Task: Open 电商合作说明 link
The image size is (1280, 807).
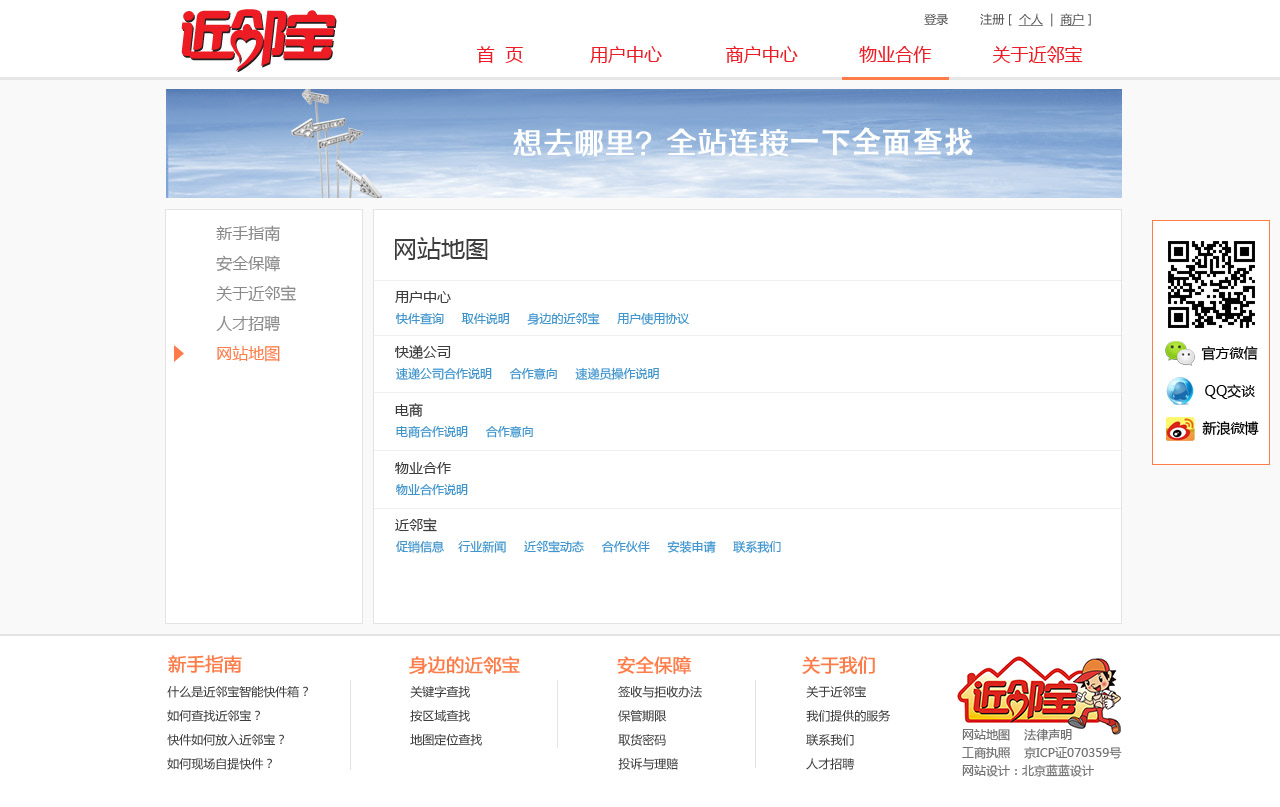Action: (430, 432)
